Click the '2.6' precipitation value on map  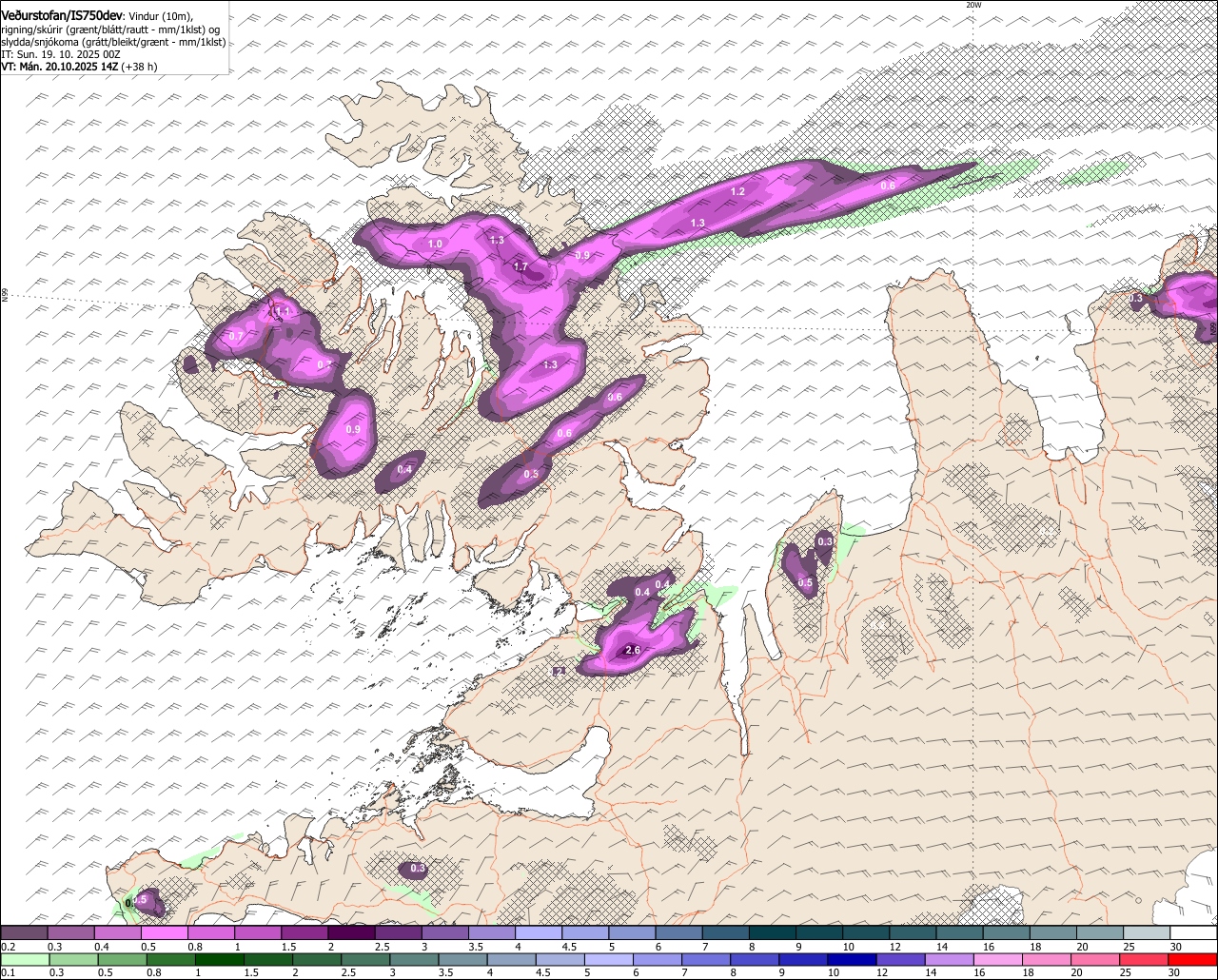(x=632, y=651)
